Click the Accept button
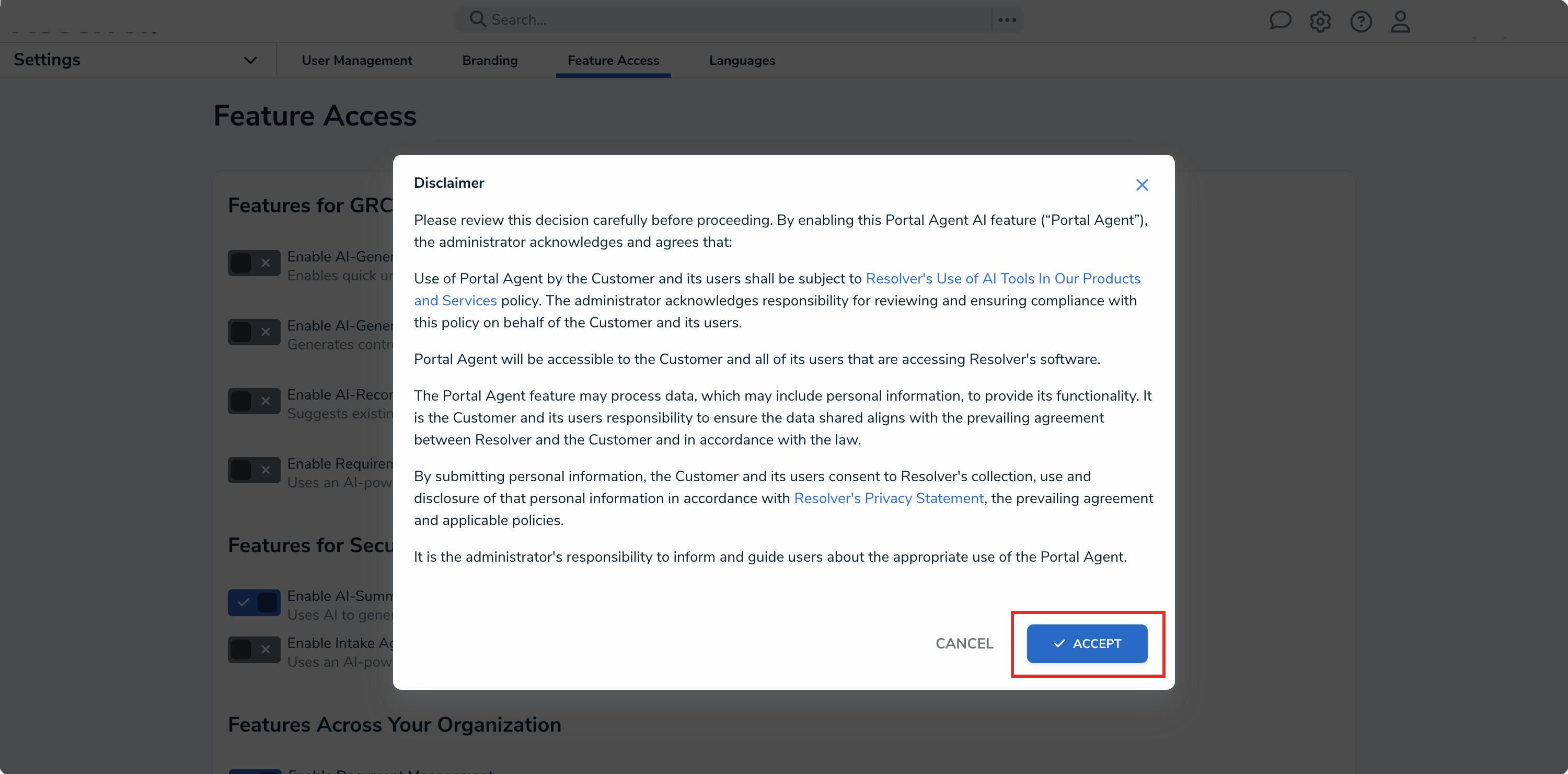1568x774 pixels. (1087, 643)
